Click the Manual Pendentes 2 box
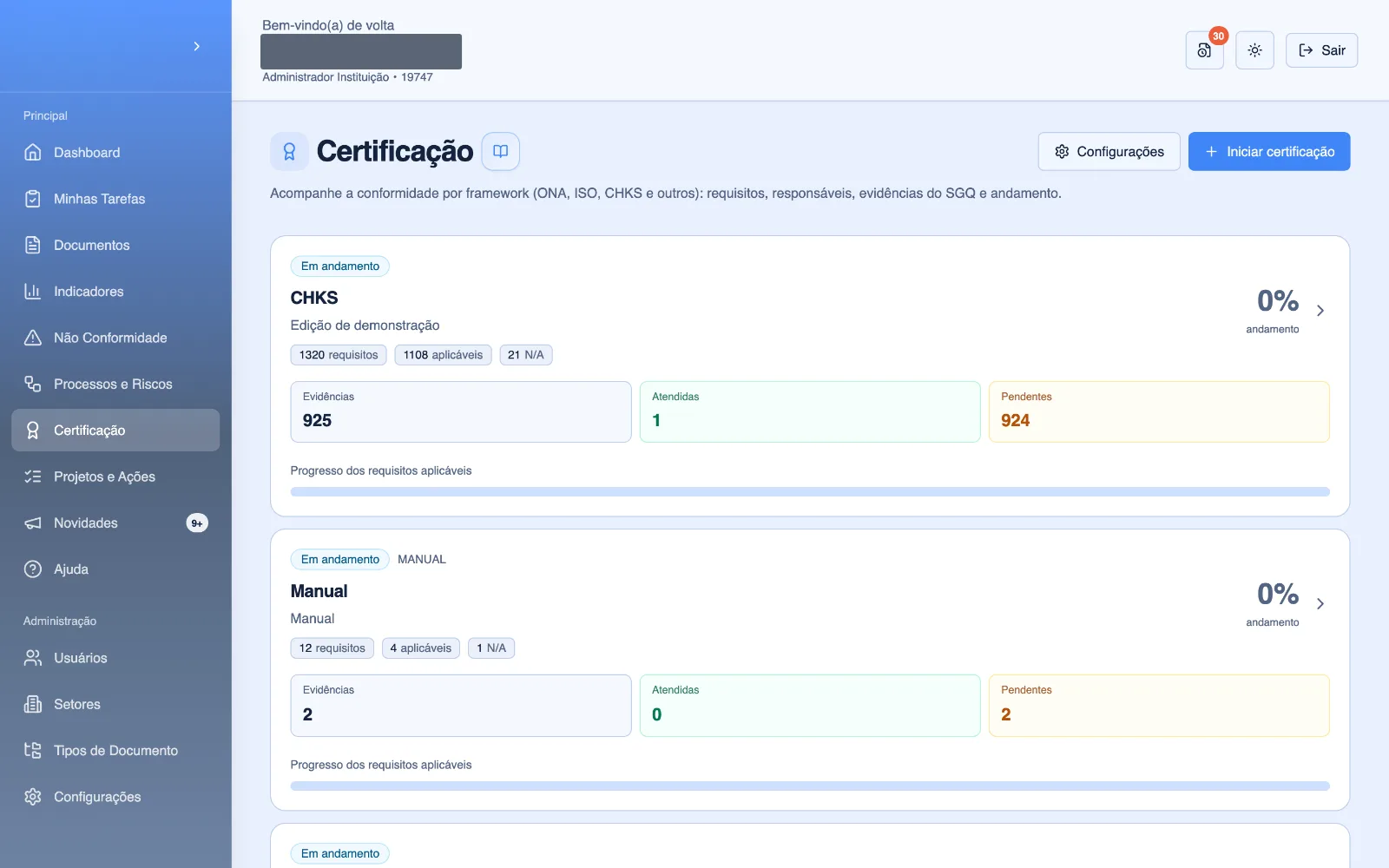Screen dimensions: 1389x868 tap(1159, 706)
